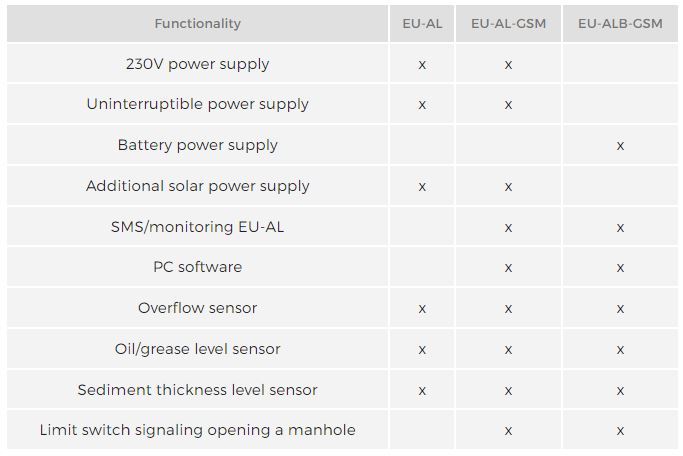Click the EU-AL x mark for 230V power supply
The image size is (683, 456).
tap(422, 65)
